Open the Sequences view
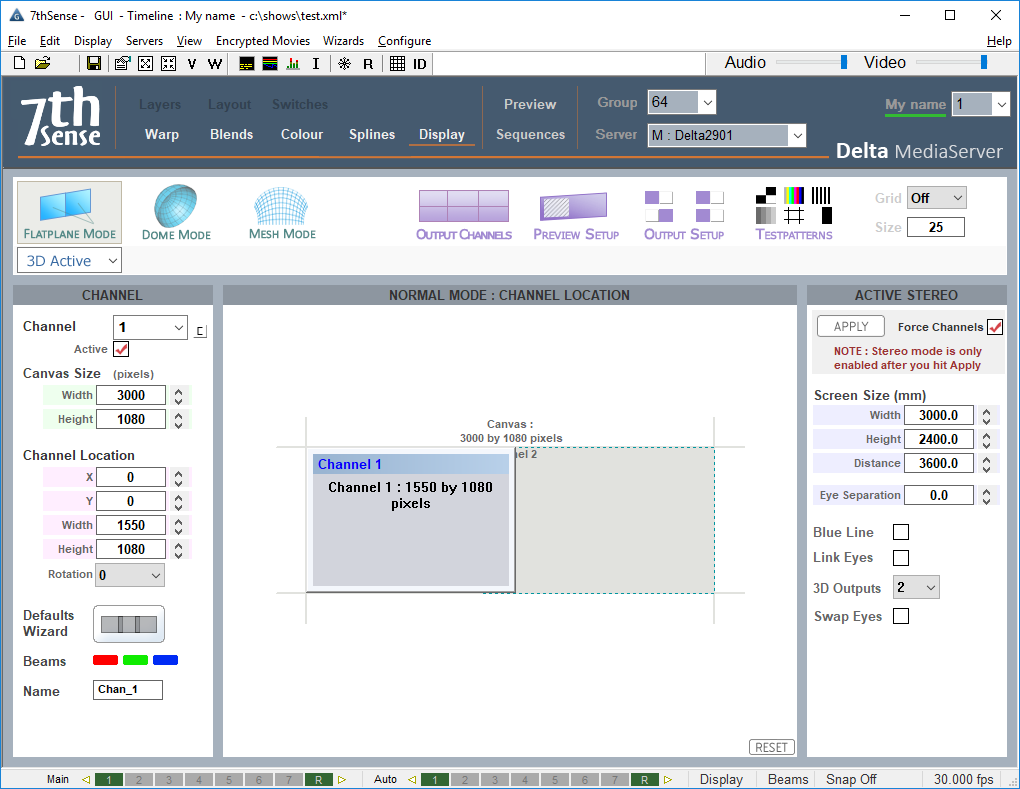The height and width of the screenshot is (789, 1020). click(x=531, y=134)
